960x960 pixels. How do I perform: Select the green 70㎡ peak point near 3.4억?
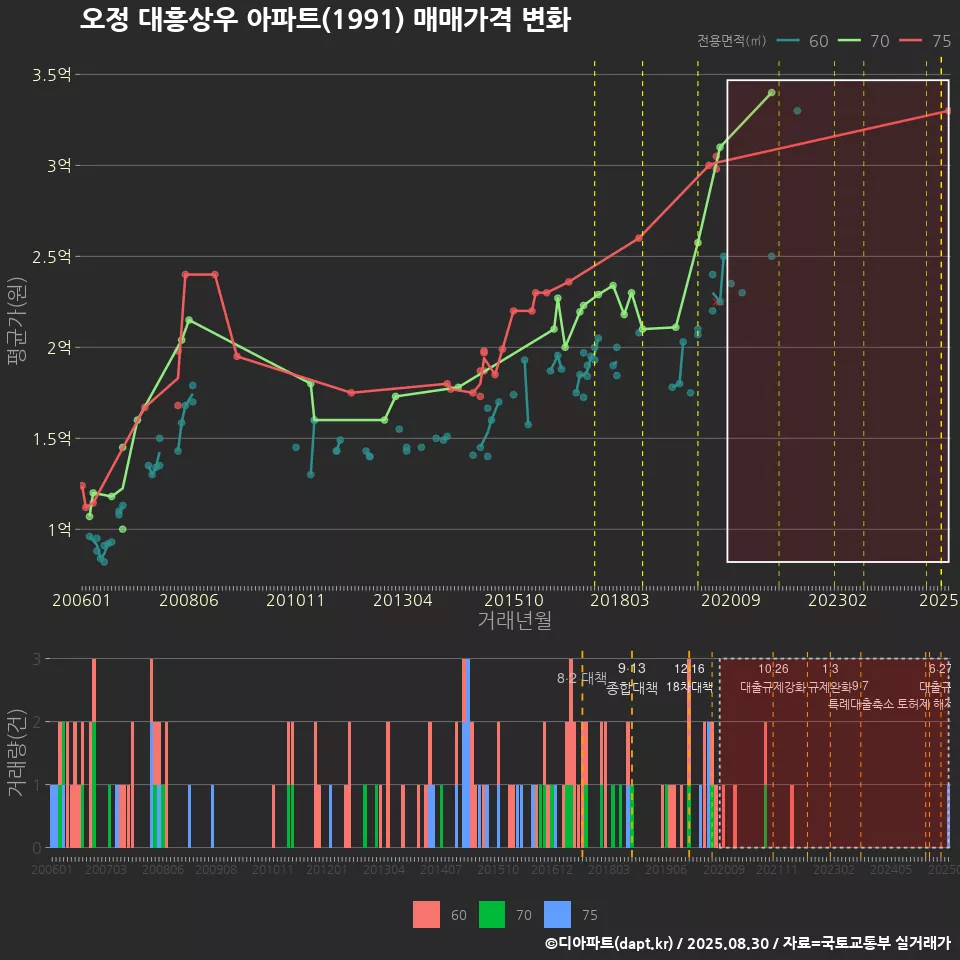[771, 93]
